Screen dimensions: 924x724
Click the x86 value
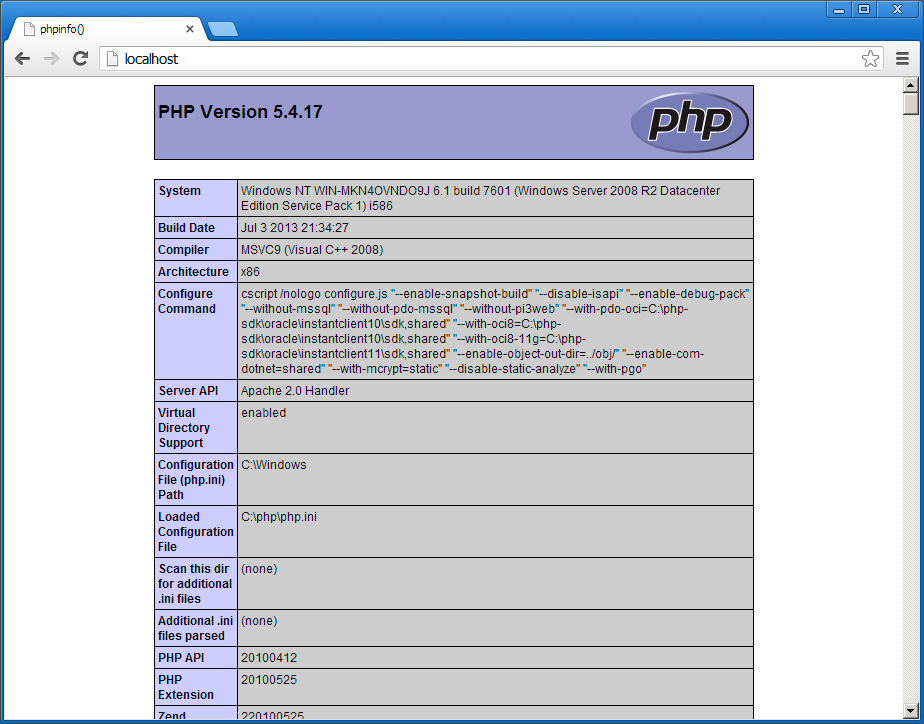(250, 272)
